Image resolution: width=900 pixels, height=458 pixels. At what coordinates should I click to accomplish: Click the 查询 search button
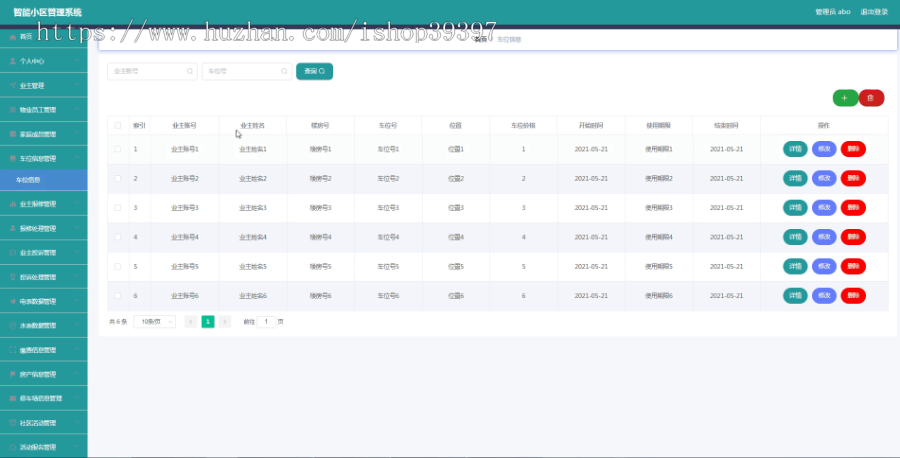315,71
